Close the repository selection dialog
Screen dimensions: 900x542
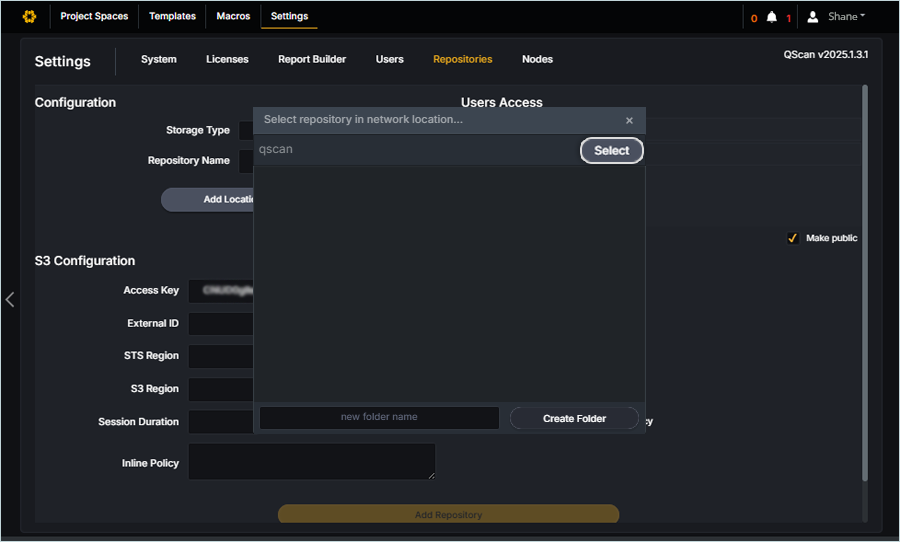(629, 120)
